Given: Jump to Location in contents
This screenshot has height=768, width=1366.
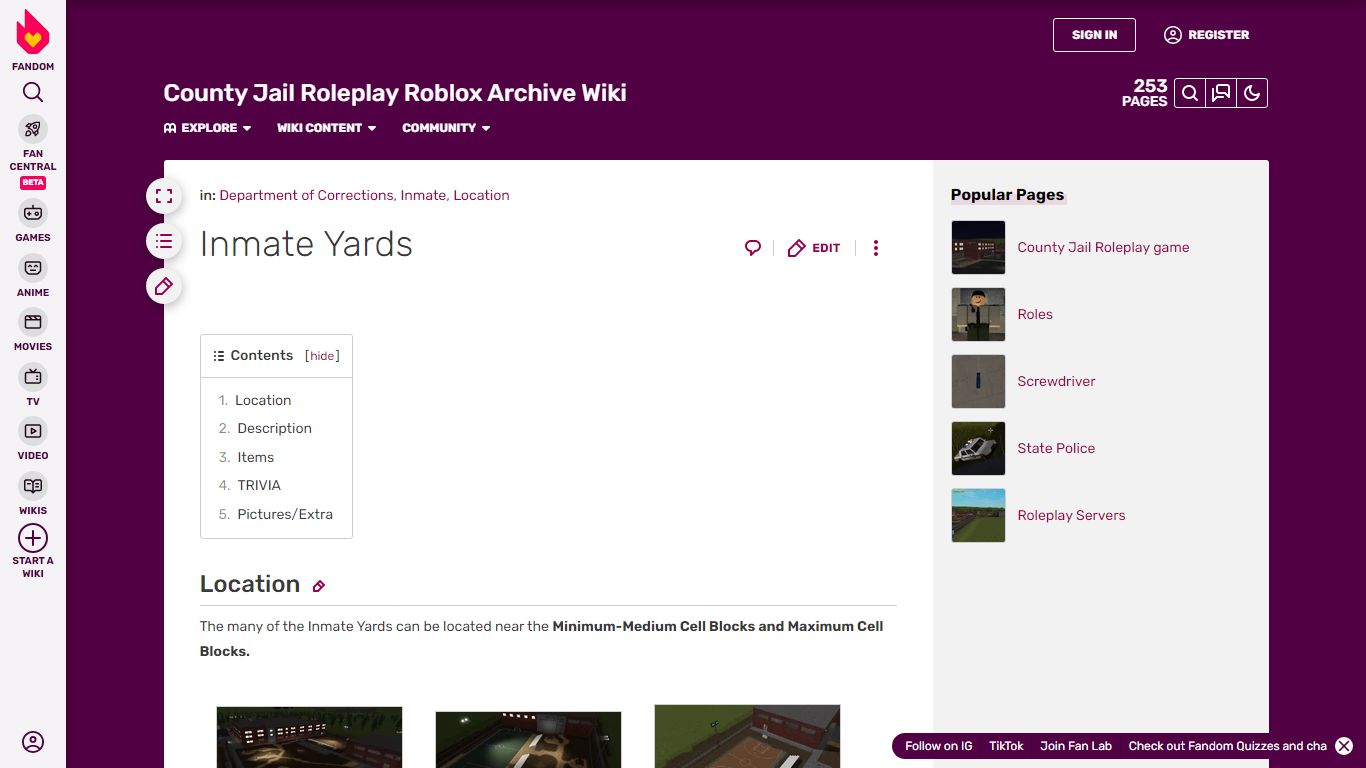Looking at the screenshot, I should coord(263,400).
